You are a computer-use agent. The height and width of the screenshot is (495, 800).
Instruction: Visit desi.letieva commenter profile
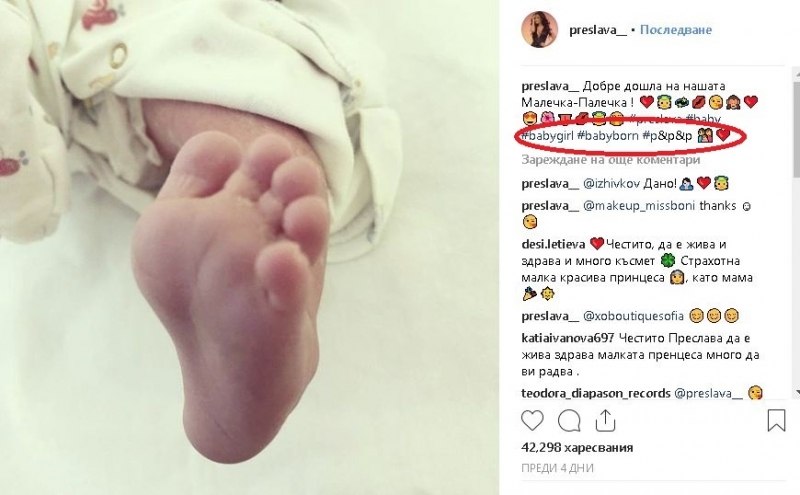click(x=553, y=244)
